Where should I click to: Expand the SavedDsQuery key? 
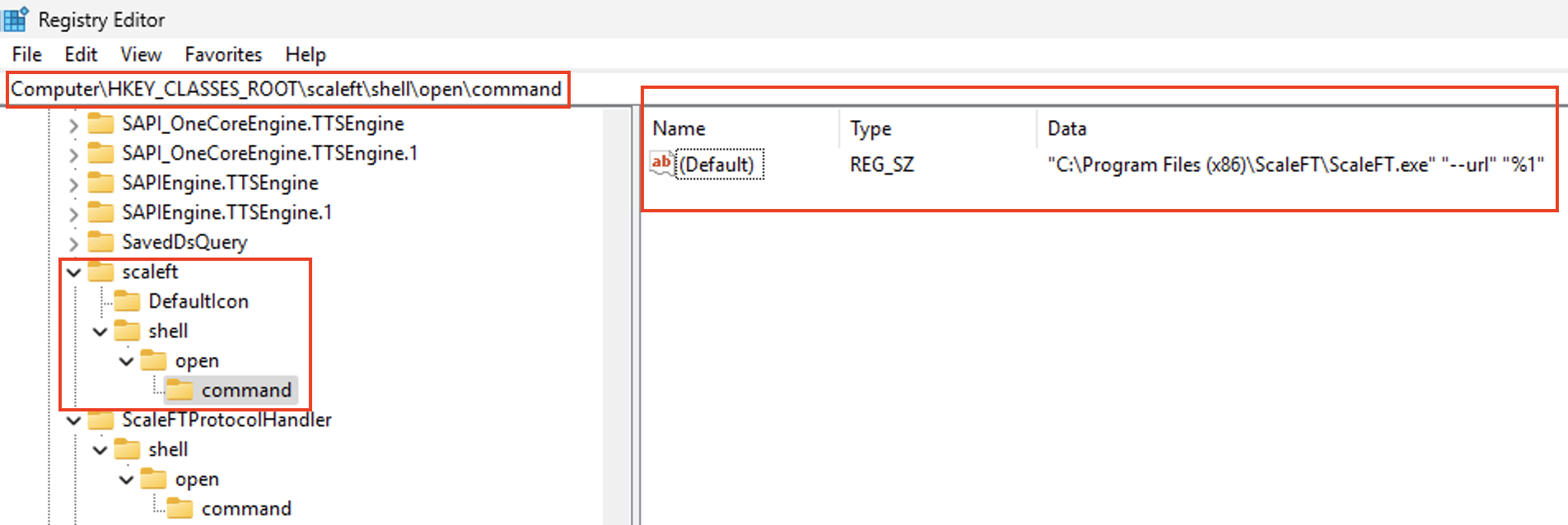click(x=73, y=244)
